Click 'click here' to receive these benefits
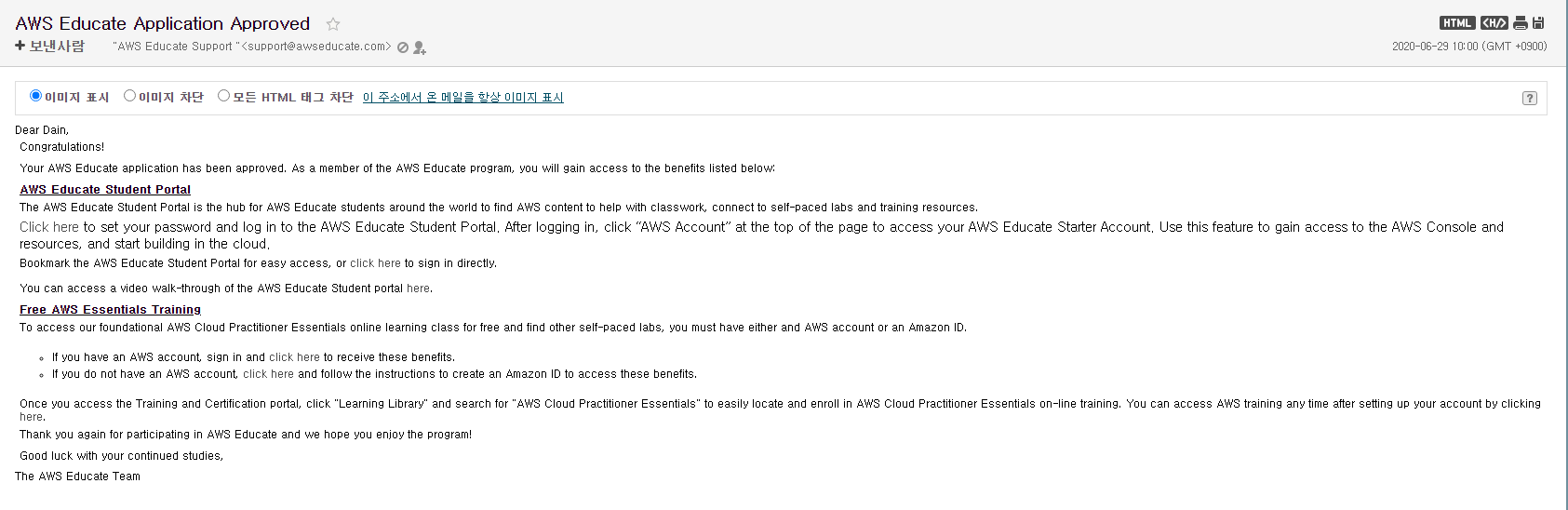This screenshot has width=1568, height=510. [294, 357]
